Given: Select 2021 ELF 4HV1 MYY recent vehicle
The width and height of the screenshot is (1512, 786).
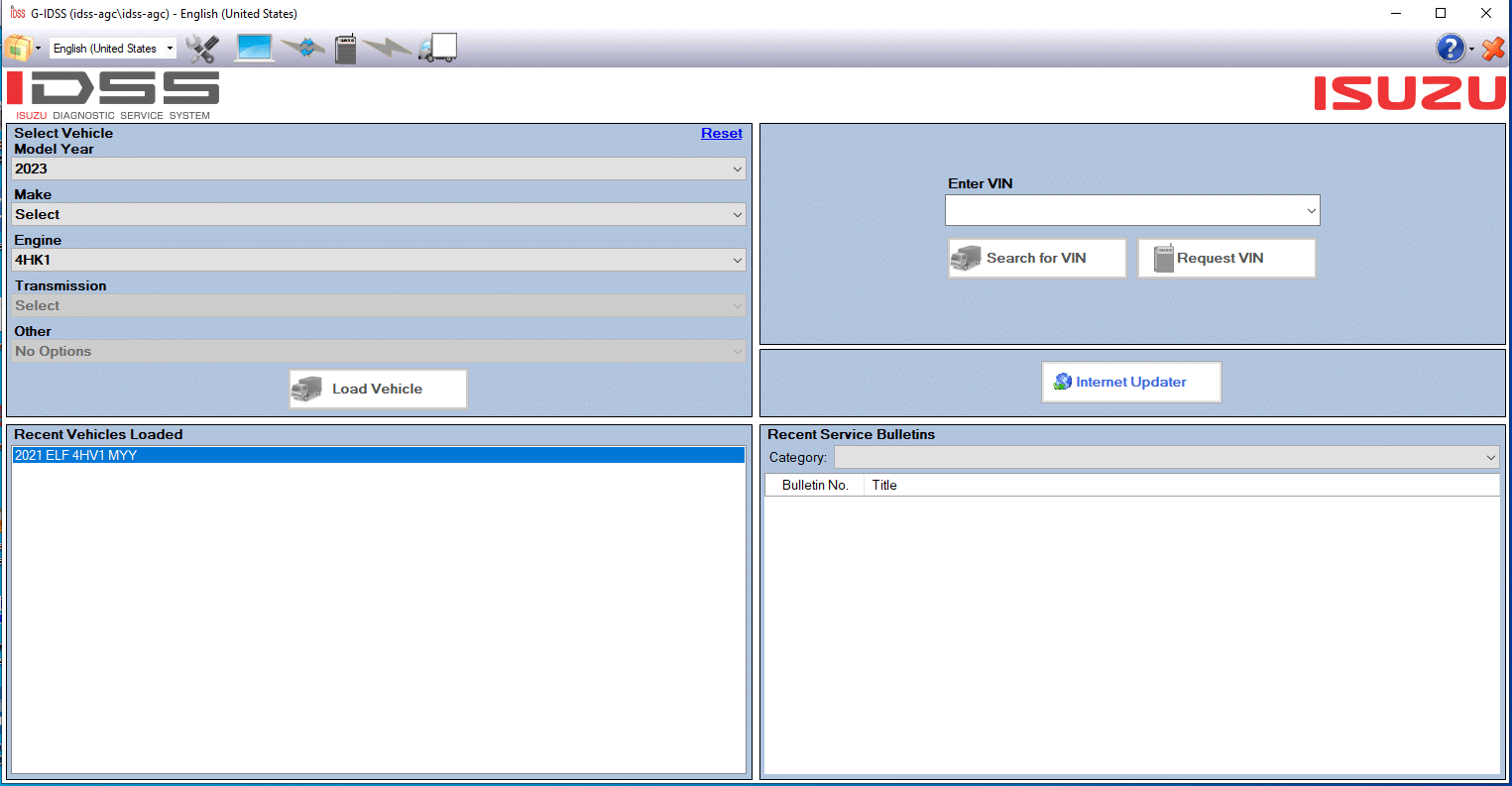Looking at the screenshot, I should 76,456.
